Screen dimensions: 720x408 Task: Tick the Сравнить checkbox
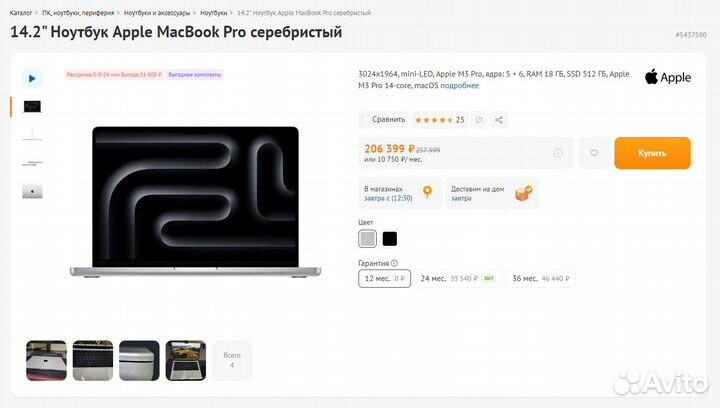(366, 119)
